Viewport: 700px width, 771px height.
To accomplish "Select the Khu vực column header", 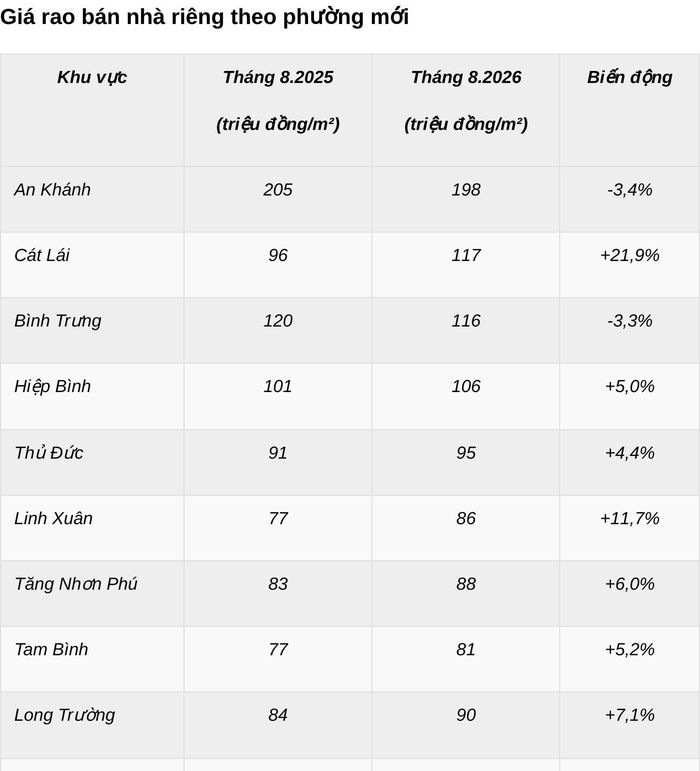I will [92, 77].
